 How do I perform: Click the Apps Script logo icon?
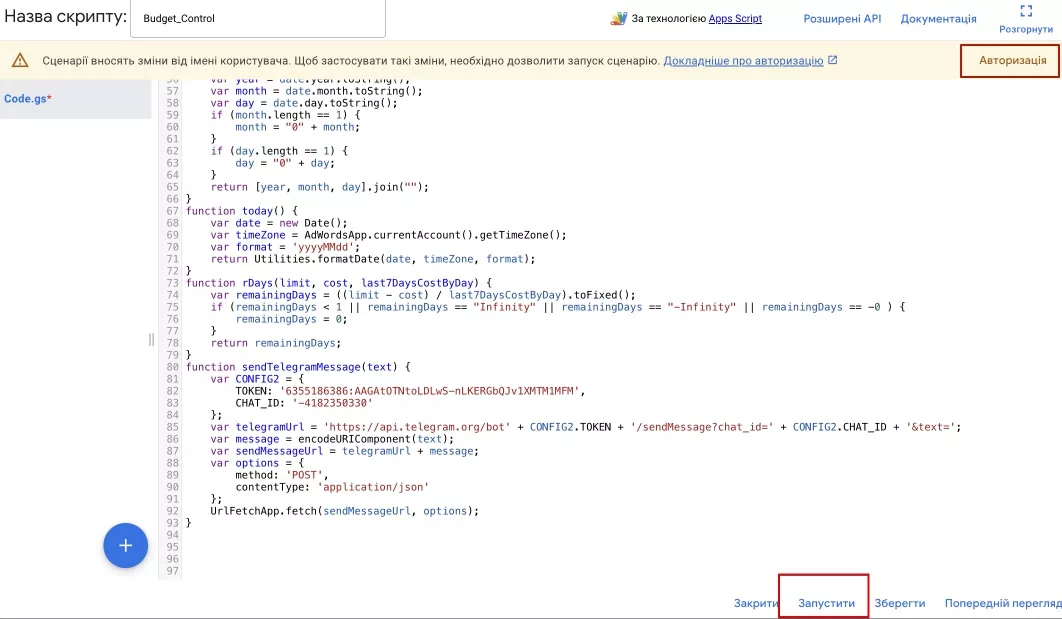tap(618, 18)
